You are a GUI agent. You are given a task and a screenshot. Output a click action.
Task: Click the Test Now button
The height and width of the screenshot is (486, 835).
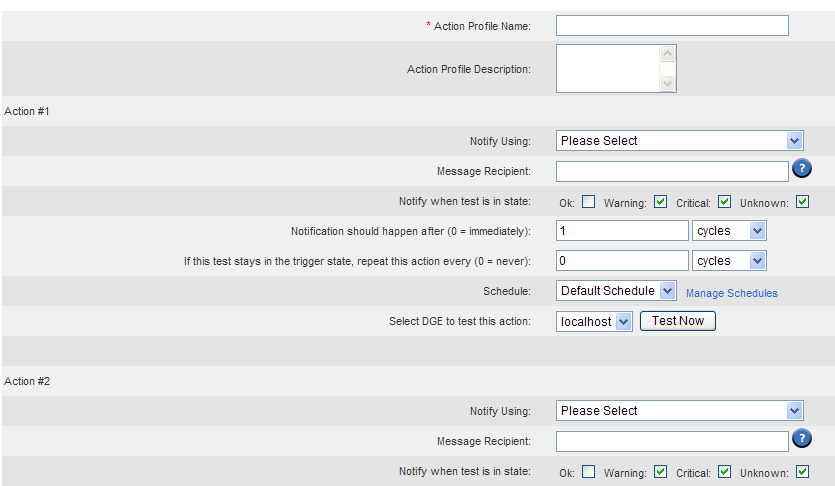point(677,321)
